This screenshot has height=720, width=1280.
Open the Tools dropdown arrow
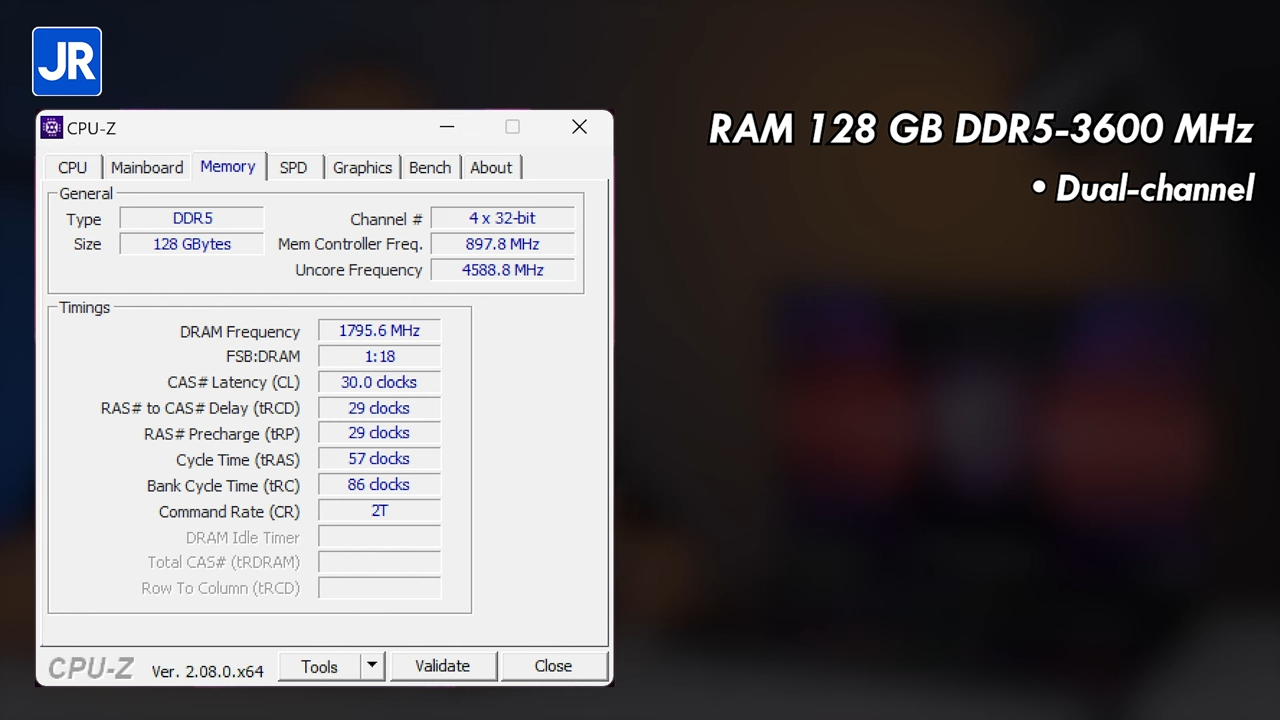pos(372,666)
